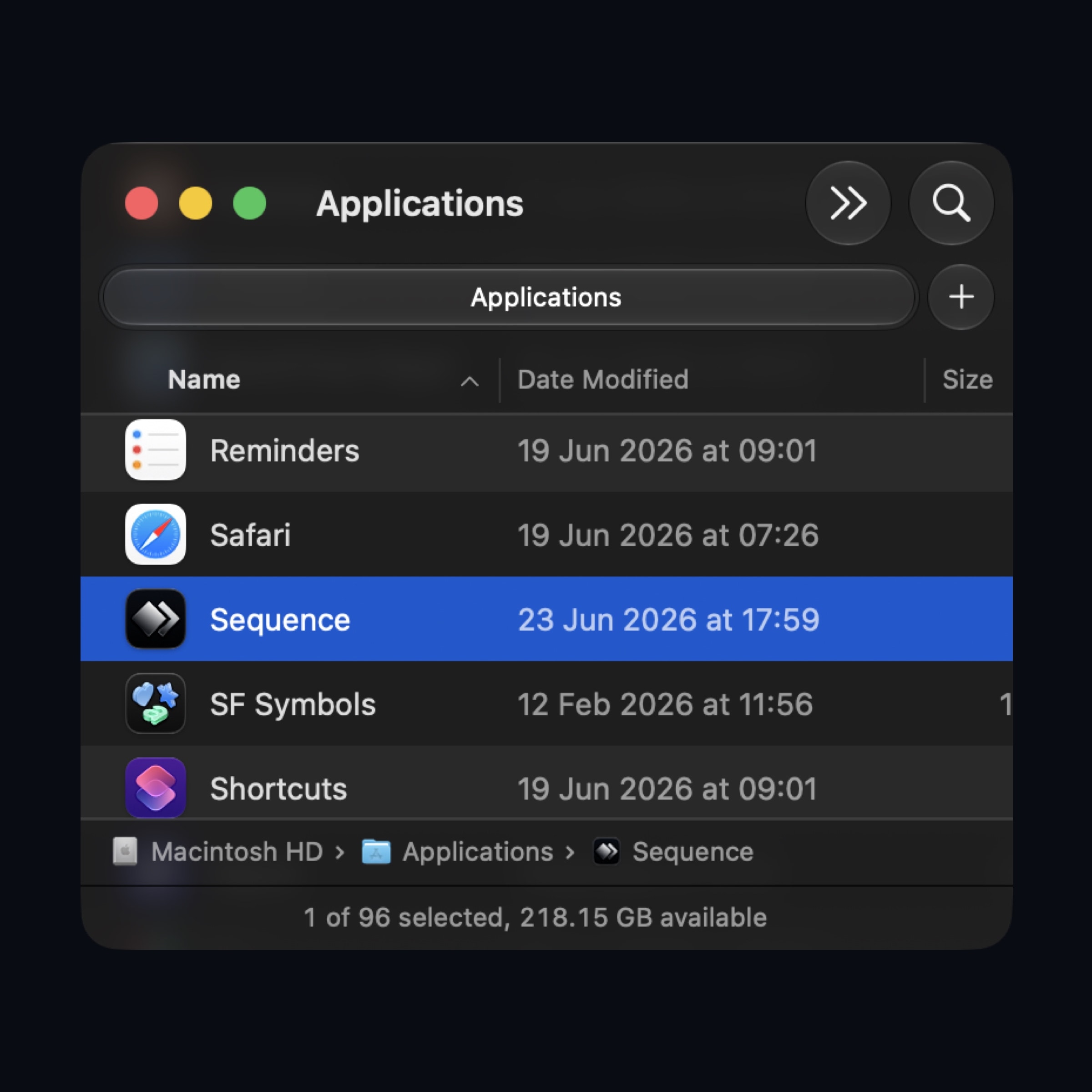Viewport: 1092px width, 1092px height.
Task: Click the Shortcuts app icon
Action: pyautogui.click(x=156, y=788)
